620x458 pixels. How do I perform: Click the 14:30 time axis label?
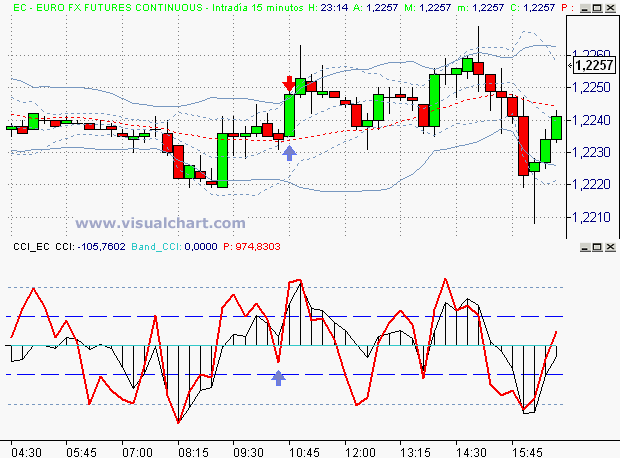pos(471,452)
